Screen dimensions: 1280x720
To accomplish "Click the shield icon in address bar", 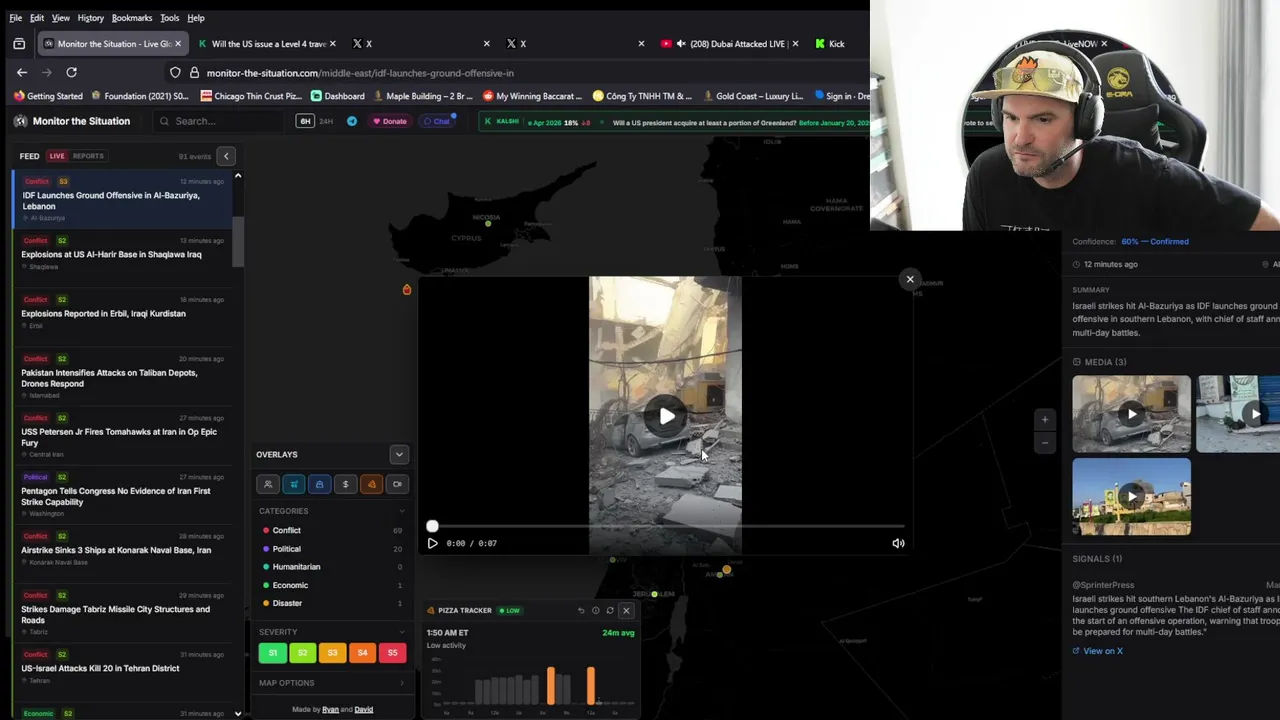I will tap(175, 72).
